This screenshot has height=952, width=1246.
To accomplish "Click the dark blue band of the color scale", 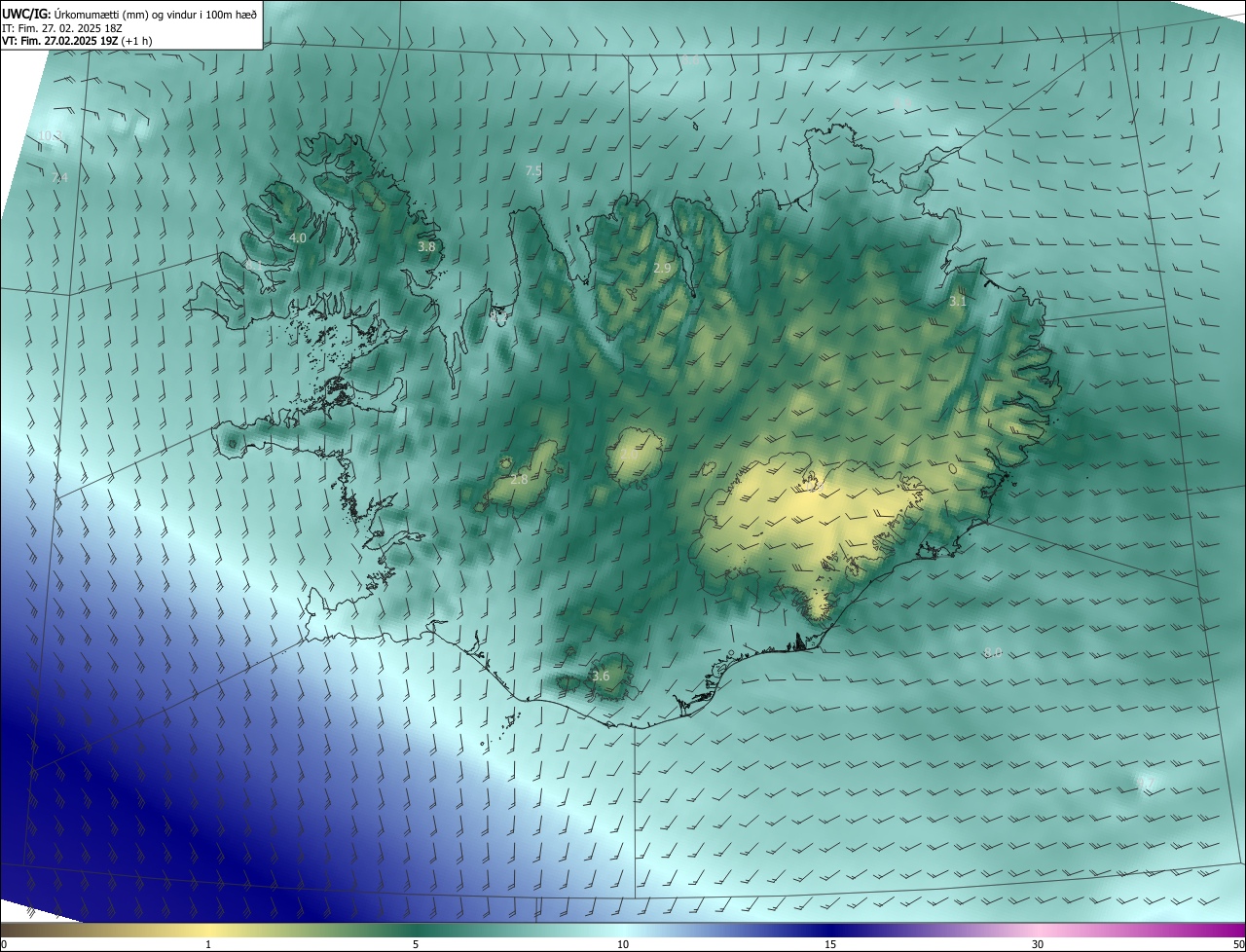I will pyautogui.click(x=830, y=930).
